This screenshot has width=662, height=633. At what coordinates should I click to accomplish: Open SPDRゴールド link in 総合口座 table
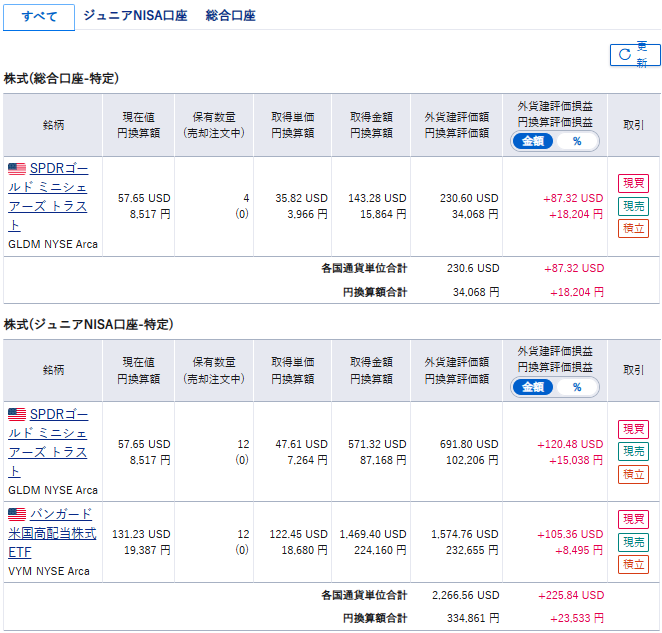(x=48, y=197)
